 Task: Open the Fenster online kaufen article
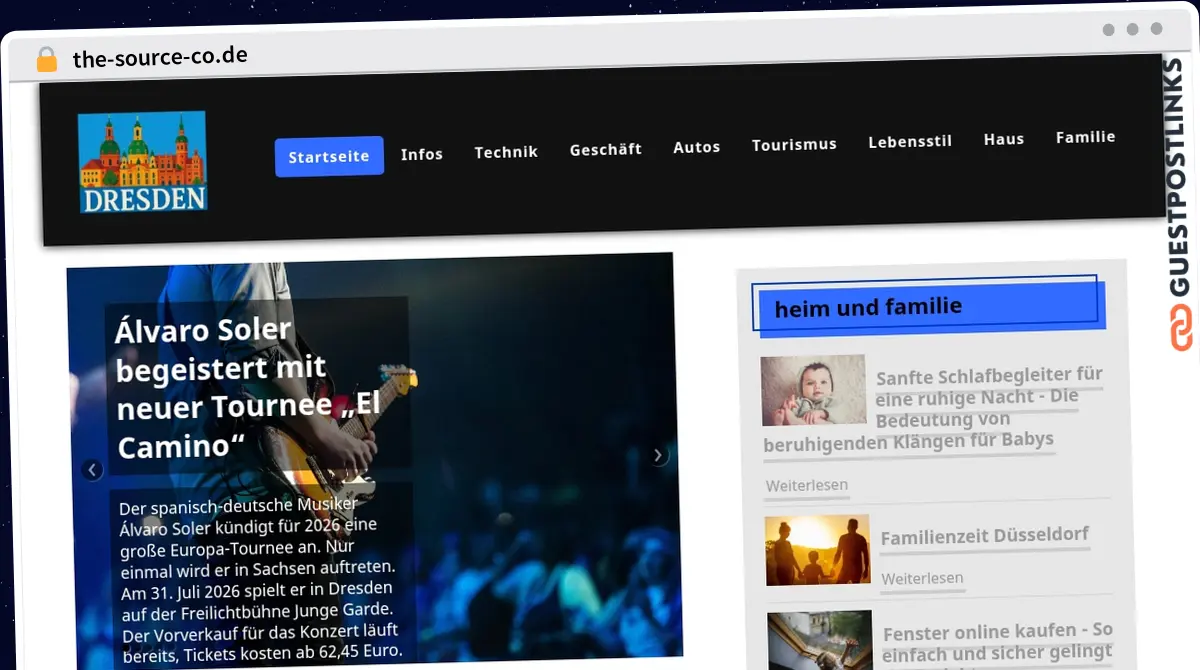(x=997, y=642)
